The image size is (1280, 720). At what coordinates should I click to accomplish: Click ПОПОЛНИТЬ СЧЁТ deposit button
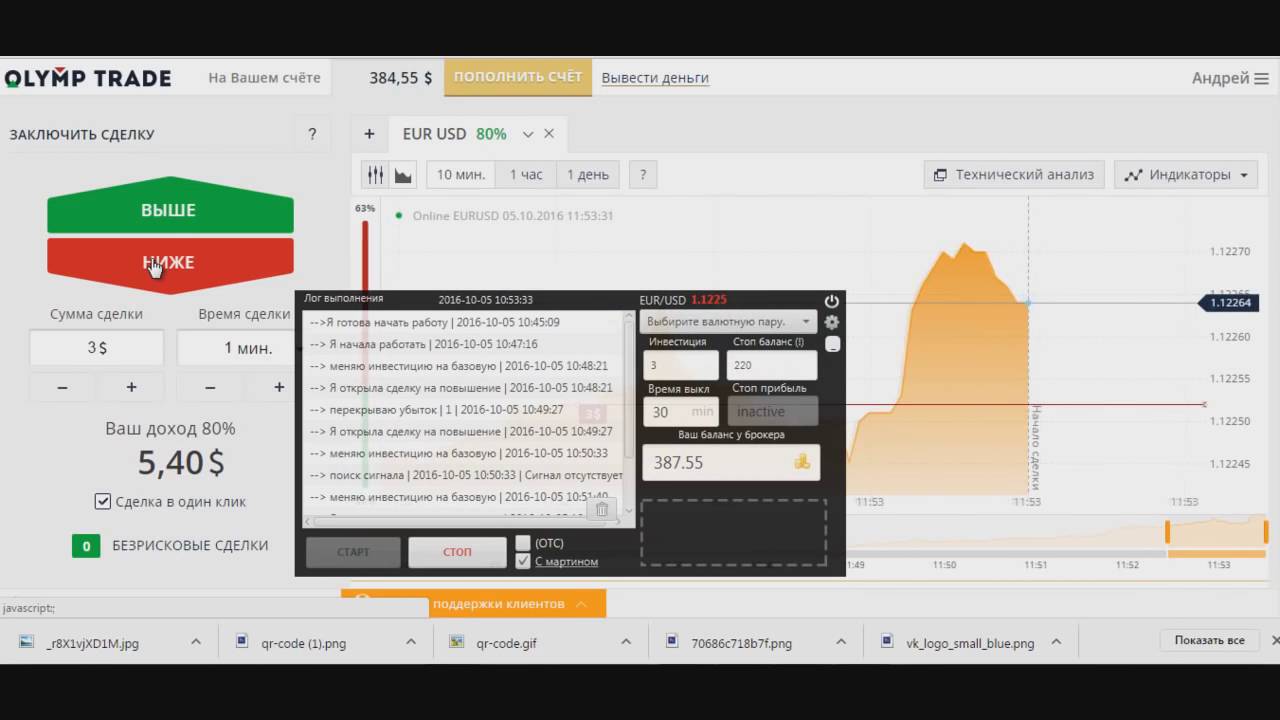click(518, 77)
